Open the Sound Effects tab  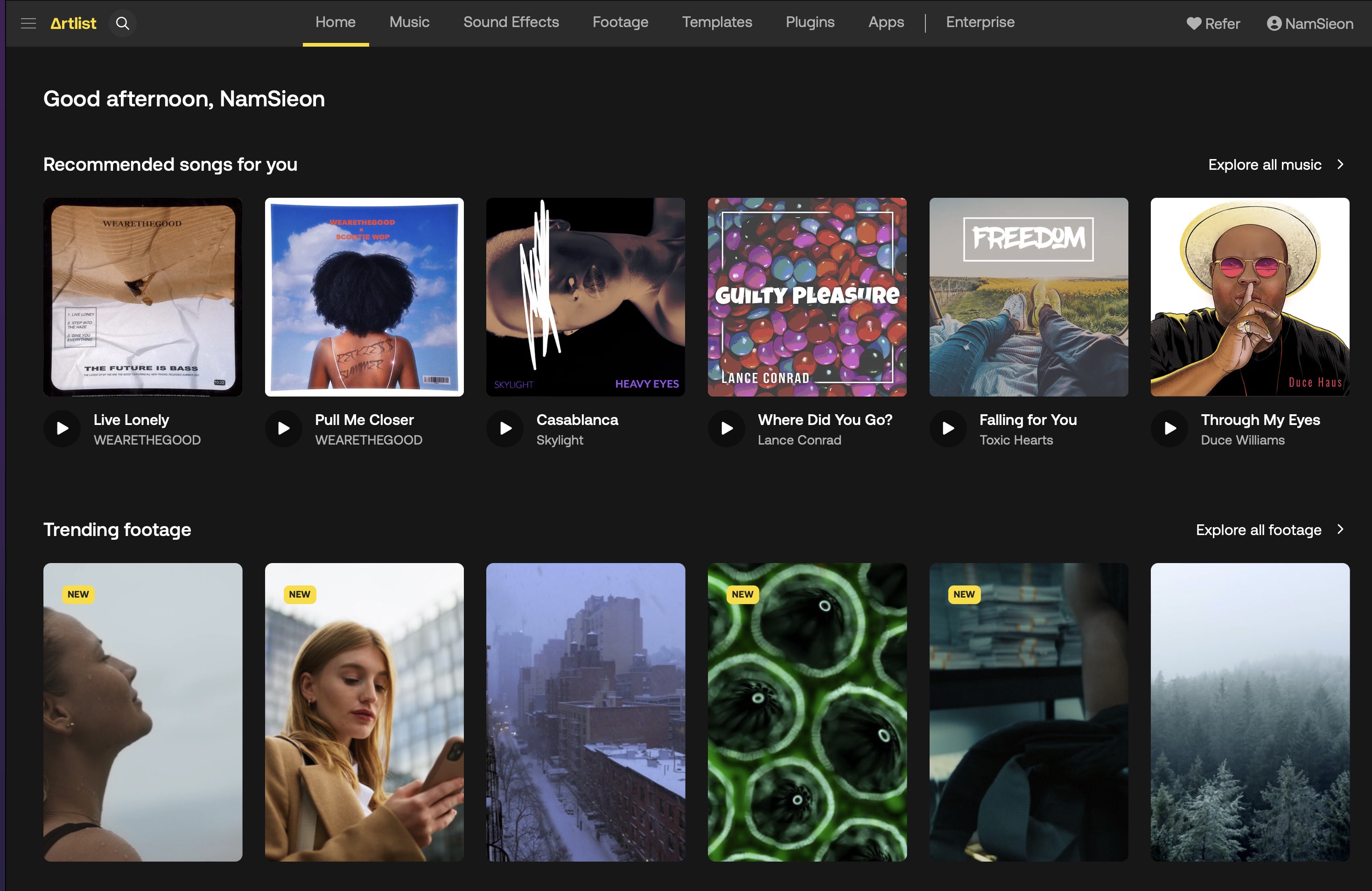(511, 22)
